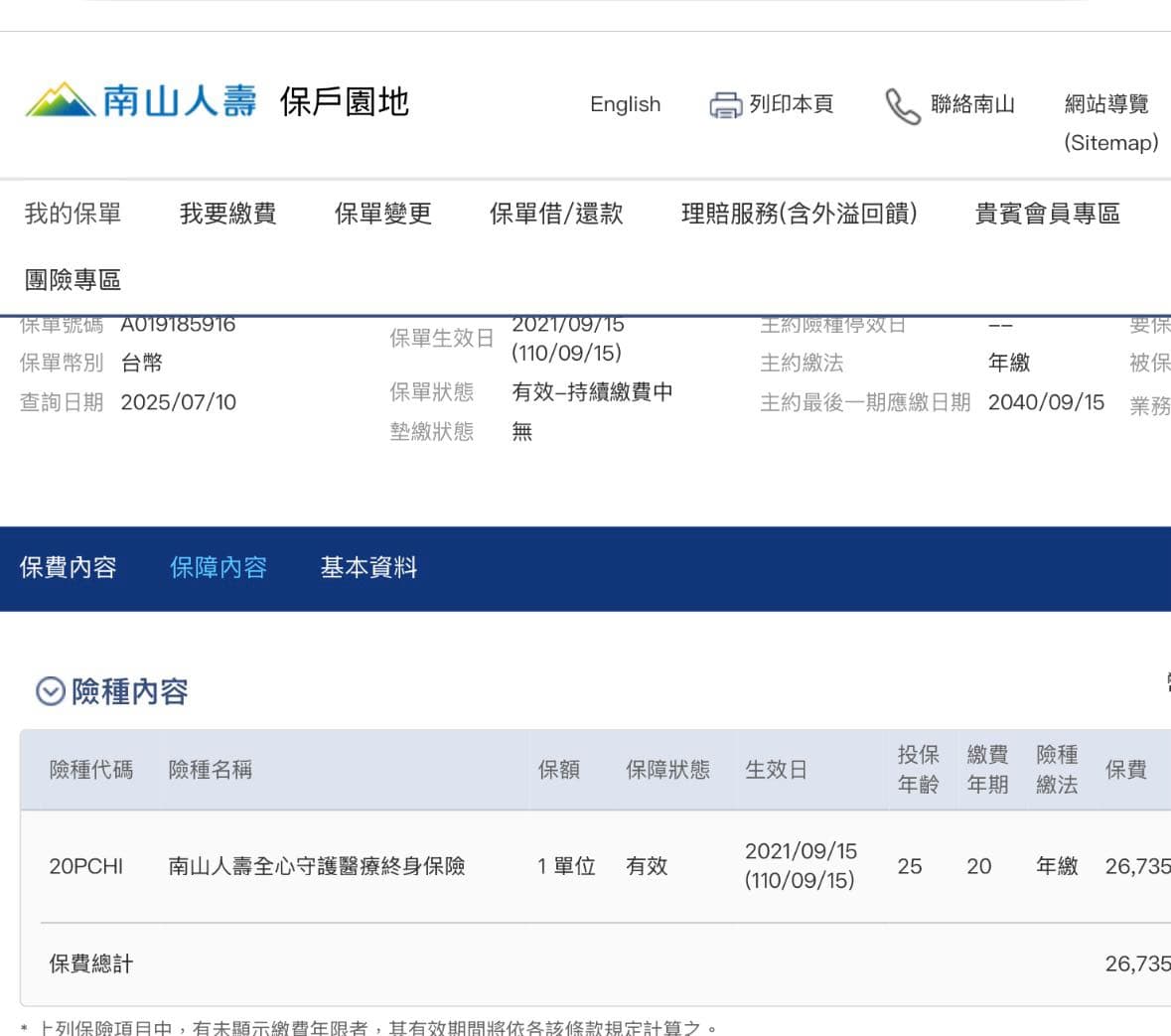
Task: Click the 繳費年期 column header
Action: tap(987, 770)
